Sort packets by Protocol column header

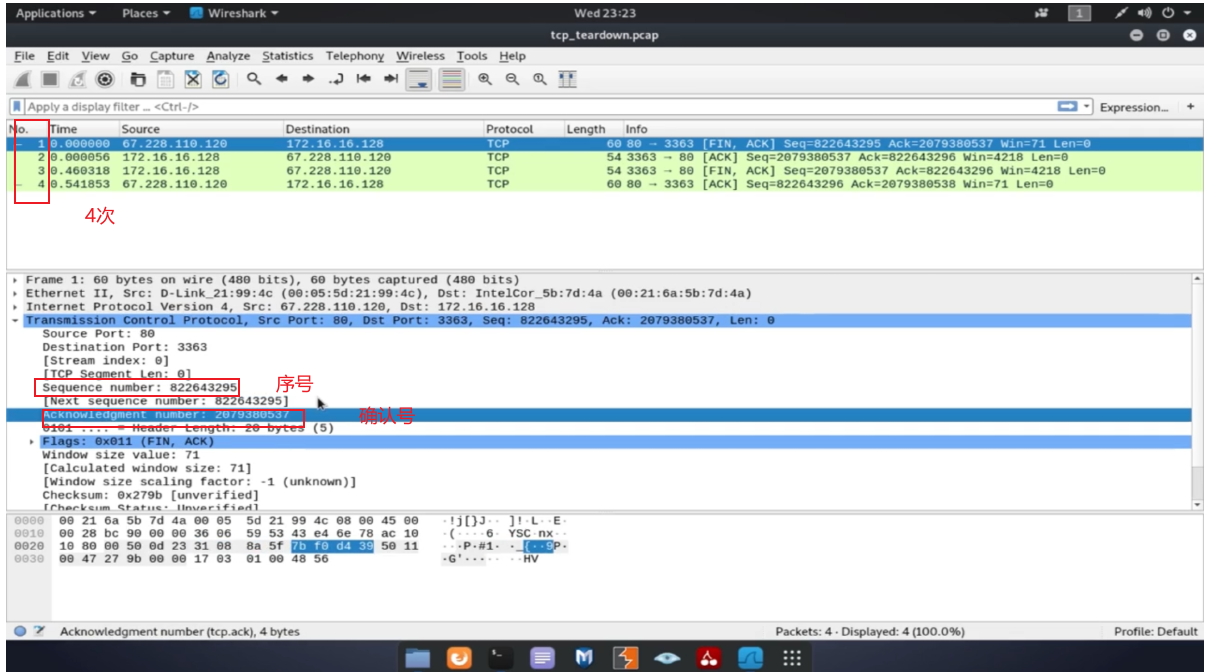pyautogui.click(x=522, y=129)
